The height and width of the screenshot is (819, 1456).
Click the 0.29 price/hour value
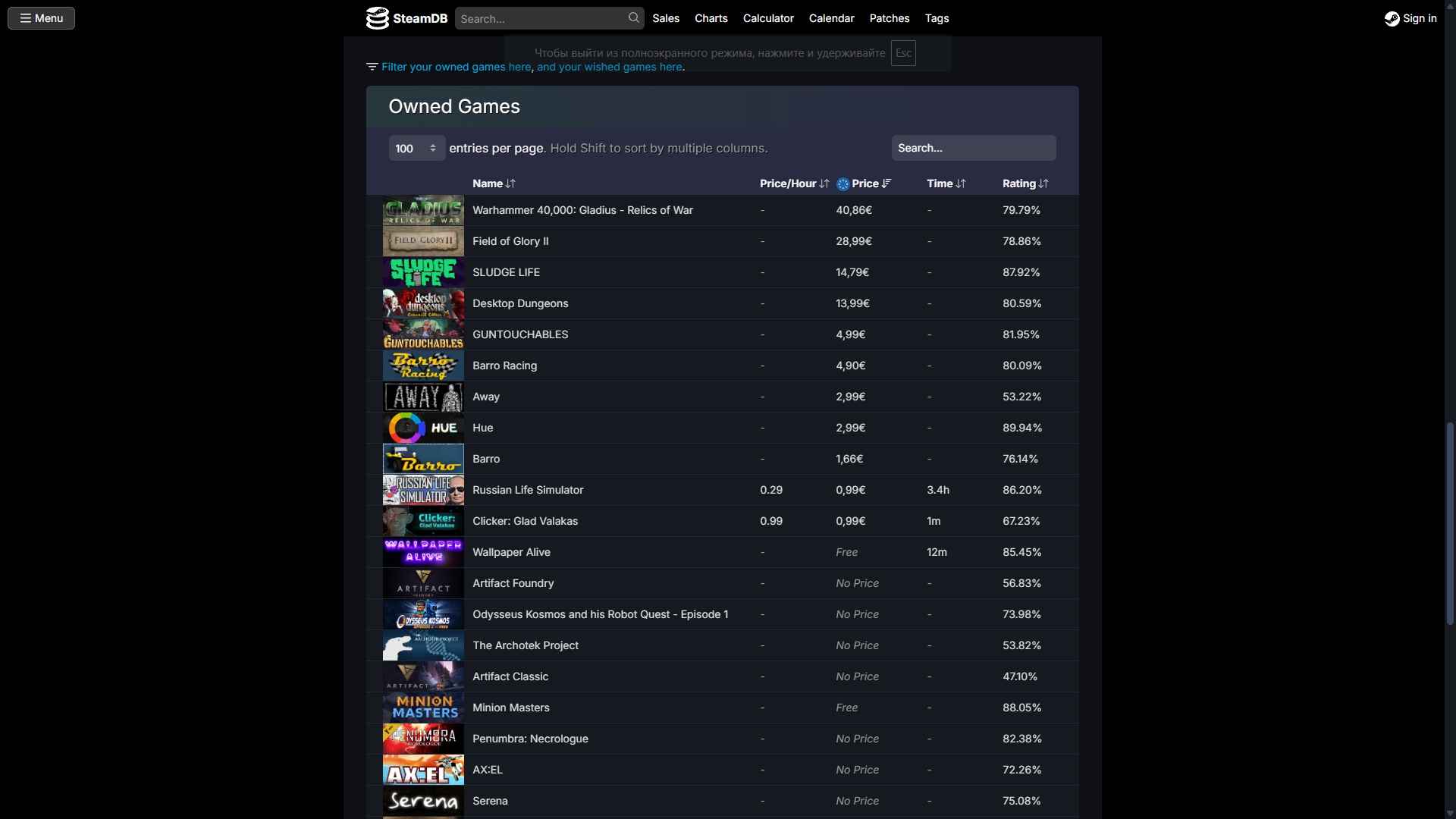[x=771, y=490]
